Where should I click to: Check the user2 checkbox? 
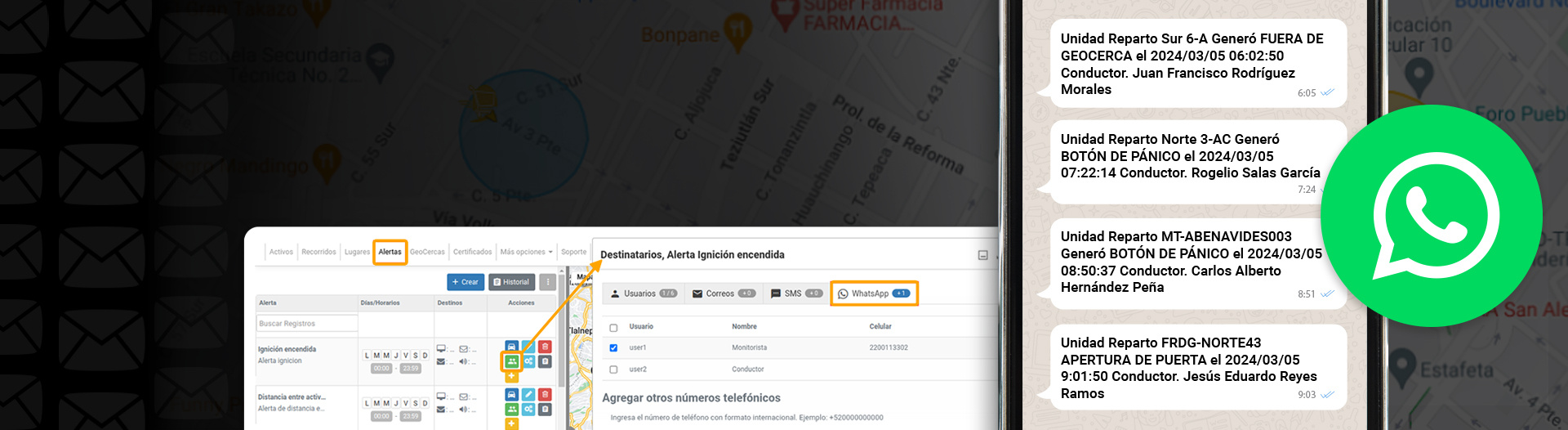[x=613, y=370]
